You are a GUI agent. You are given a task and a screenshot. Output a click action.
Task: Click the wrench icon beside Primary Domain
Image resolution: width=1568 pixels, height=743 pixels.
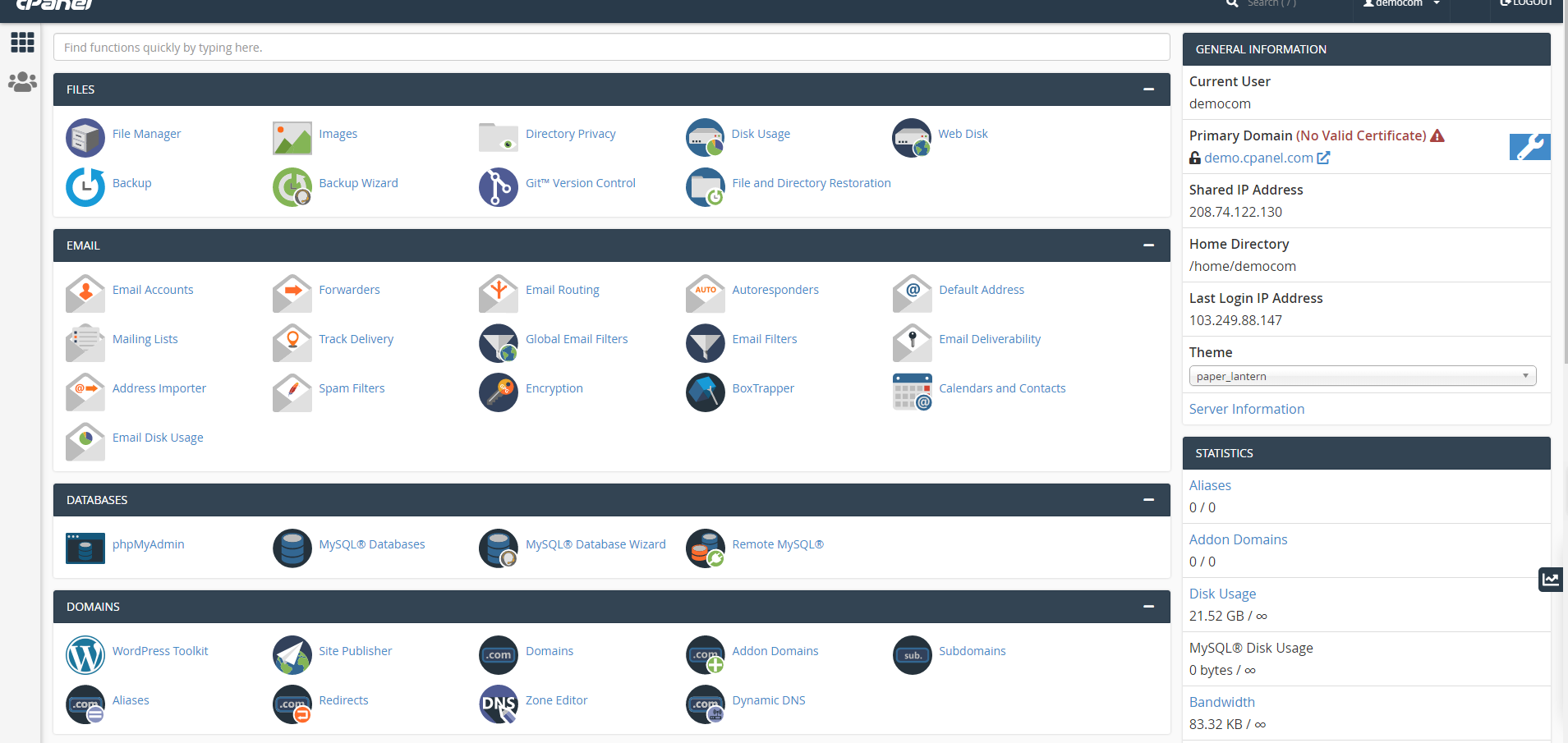(x=1529, y=147)
